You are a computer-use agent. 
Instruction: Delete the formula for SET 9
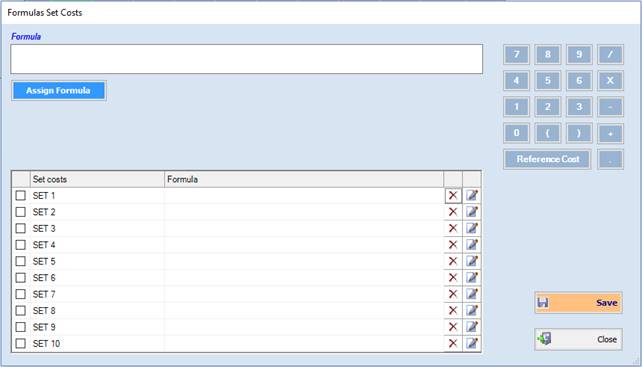pos(453,326)
